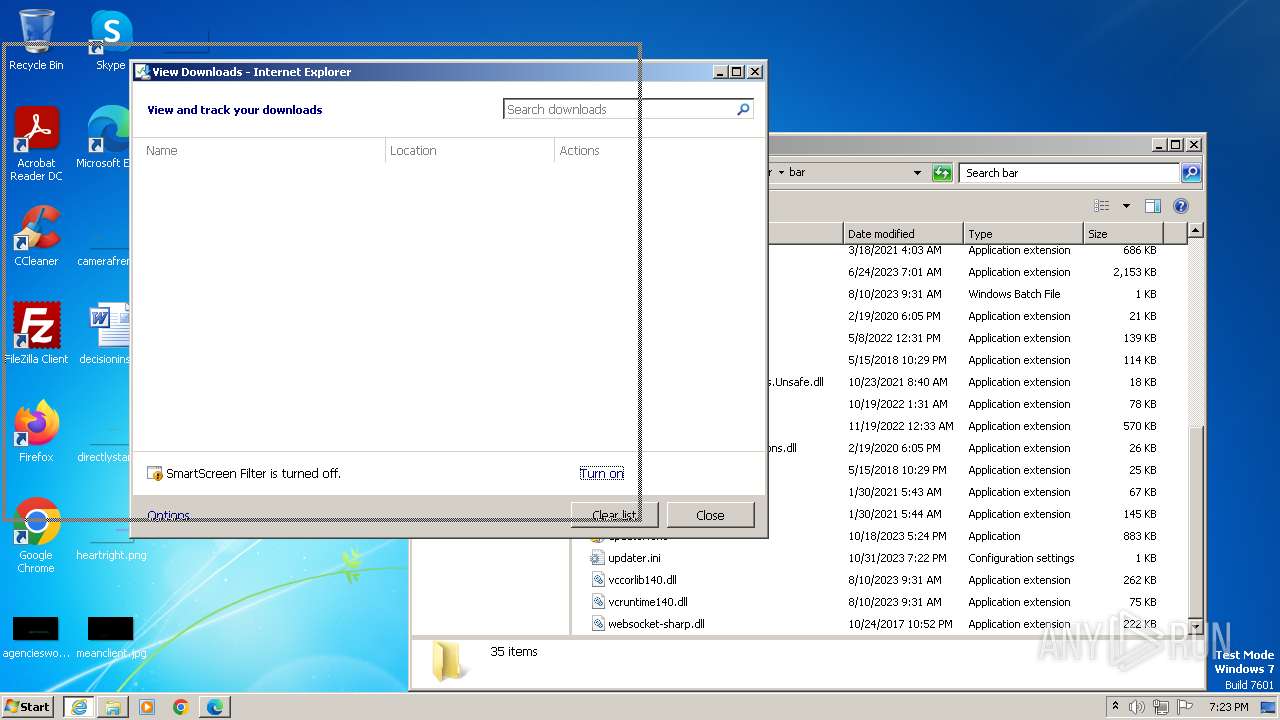Toggle the Explorer preview pane
This screenshot has height=720, width=1280.
(x=1153, y=206)
